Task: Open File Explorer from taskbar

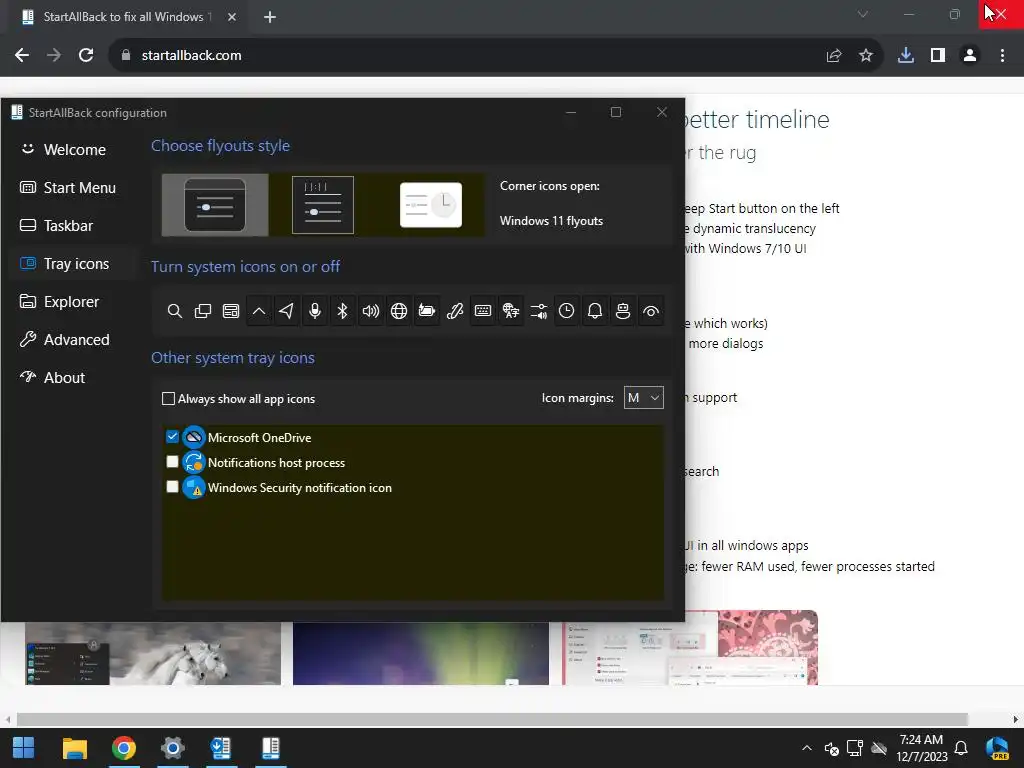Action: [74, 748]
